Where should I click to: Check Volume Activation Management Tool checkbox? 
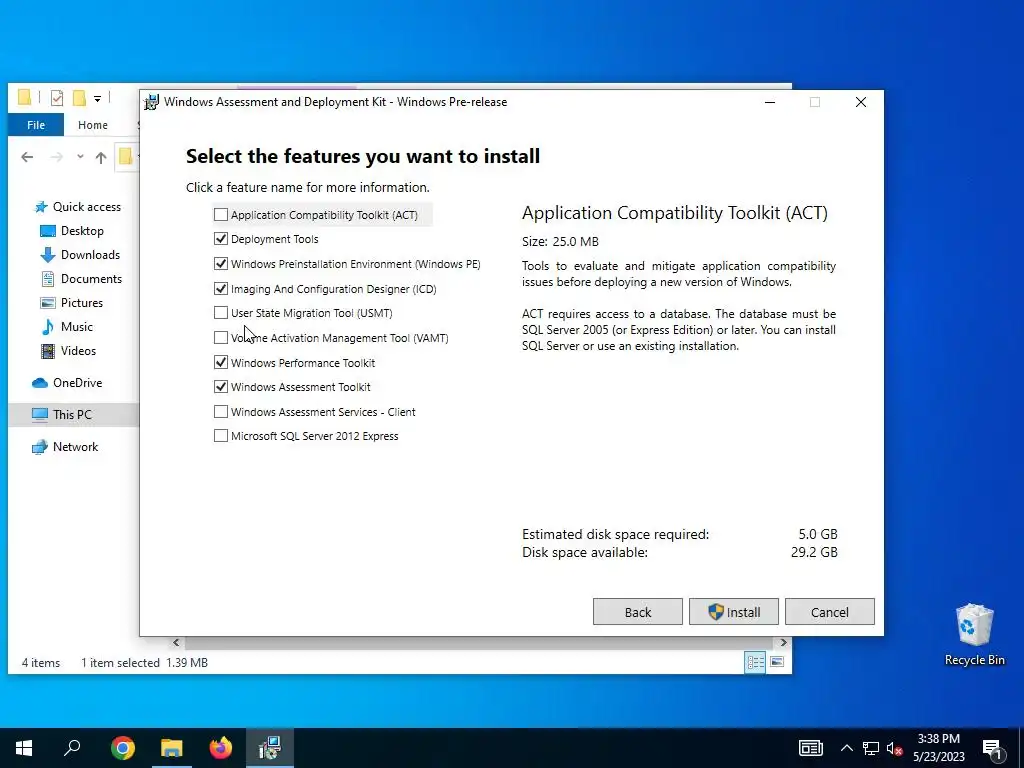tap(221, 338)
